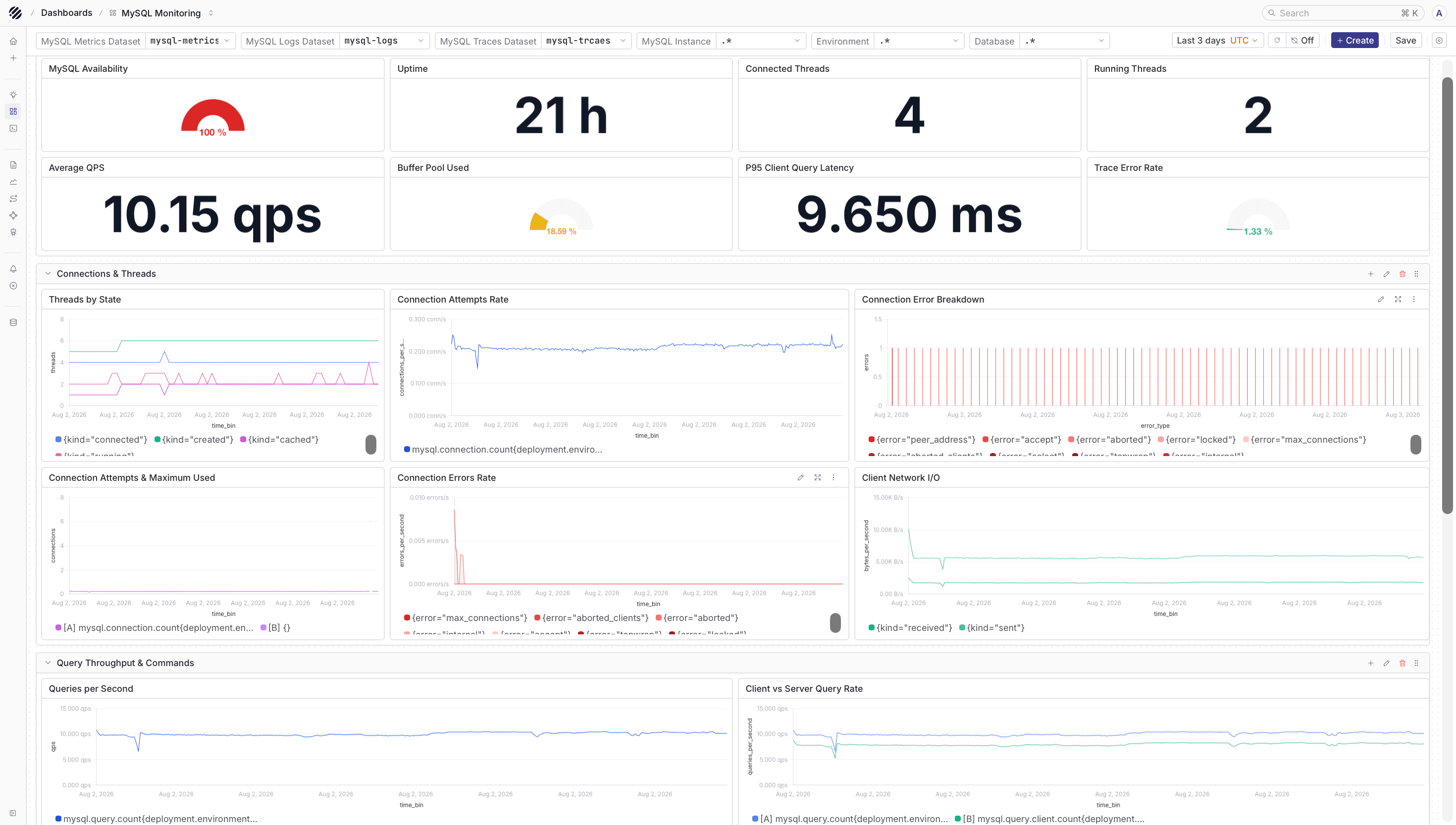Add panel to Query Throughput & Commands section
1456x825 pixels.
[1370, 663]
